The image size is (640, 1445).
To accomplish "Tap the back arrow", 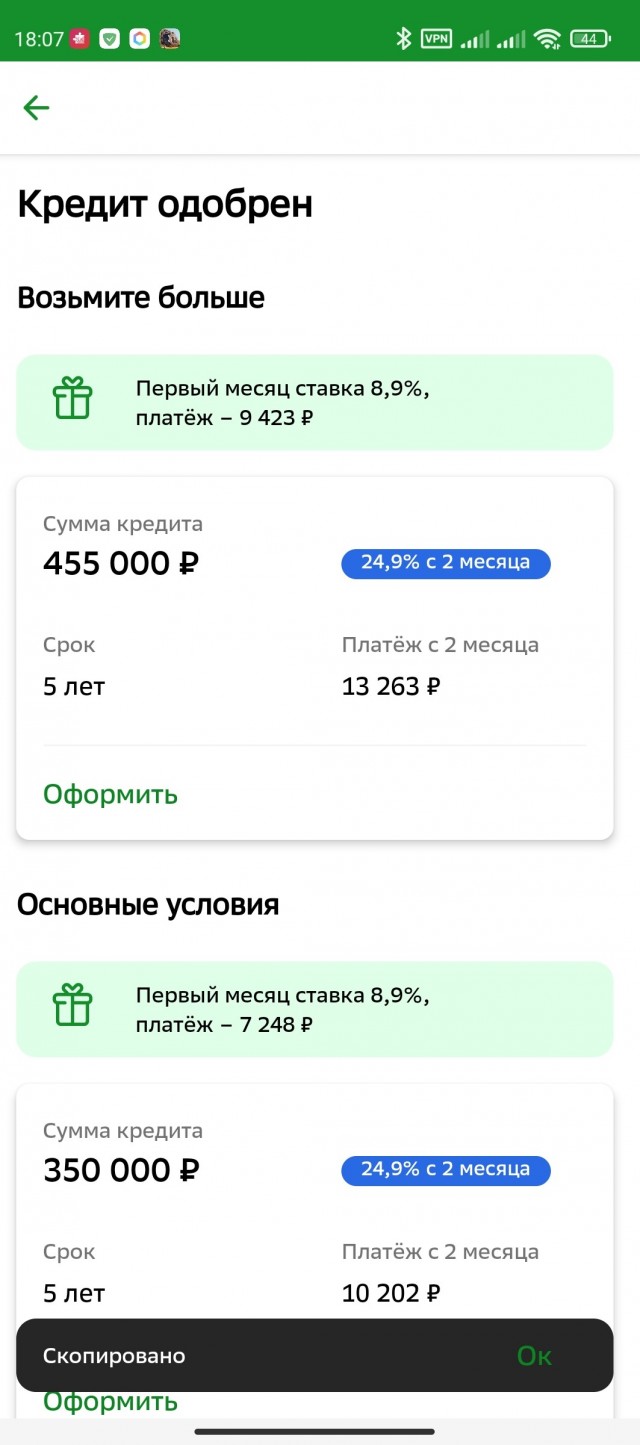I will [36, 108].
